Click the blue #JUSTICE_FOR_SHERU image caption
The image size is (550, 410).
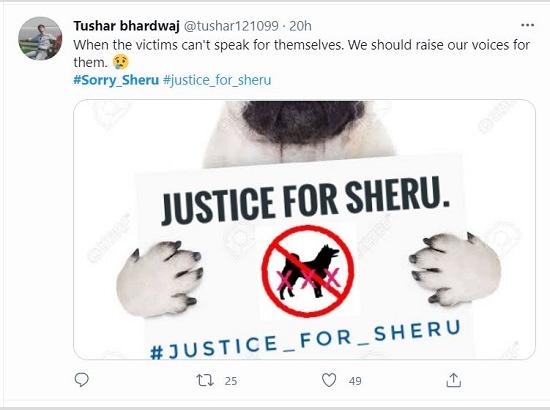(305, 340)
